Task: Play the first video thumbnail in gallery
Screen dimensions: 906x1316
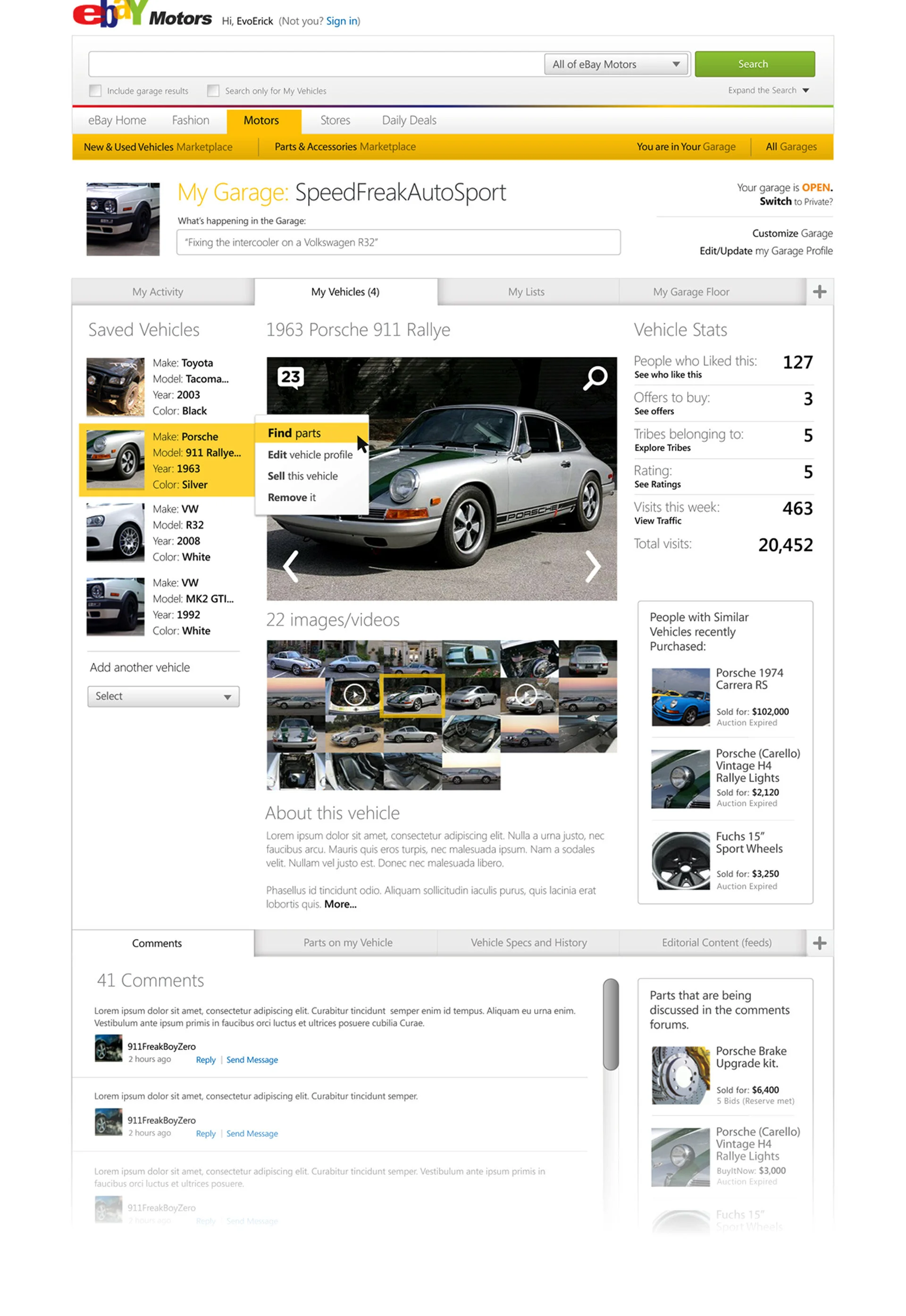Action: [355, 694]
